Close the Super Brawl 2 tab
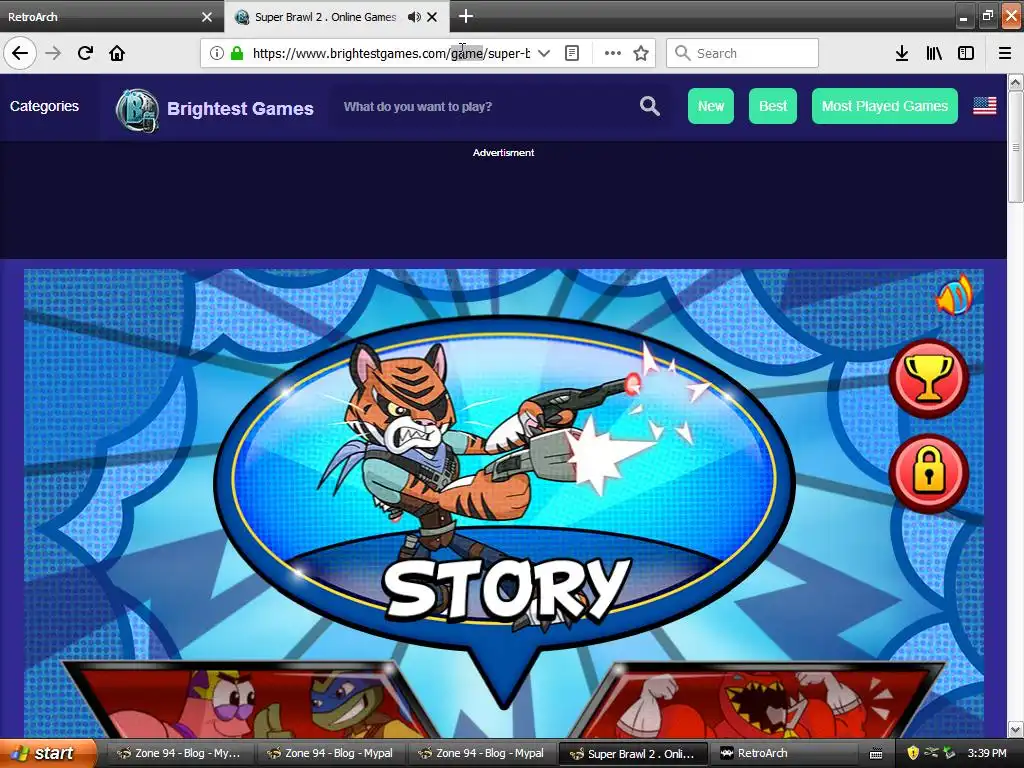The image size is (1024, 768). click(x=432, y=17)
